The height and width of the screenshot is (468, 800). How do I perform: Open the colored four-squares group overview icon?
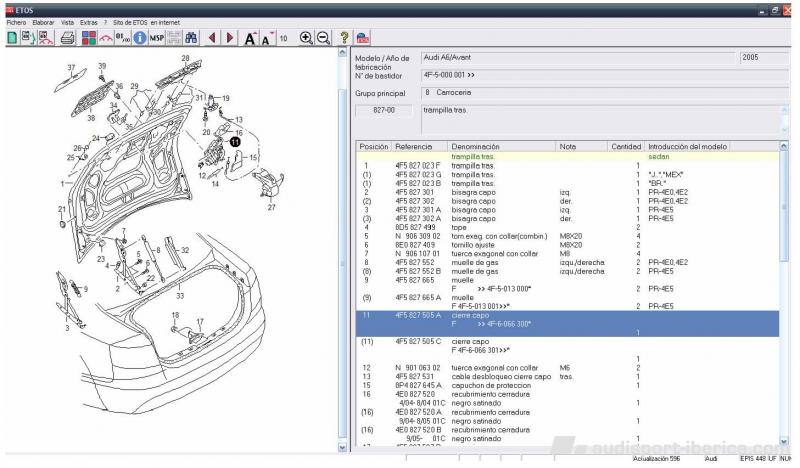pyautogui.click(x=89, y=38)
